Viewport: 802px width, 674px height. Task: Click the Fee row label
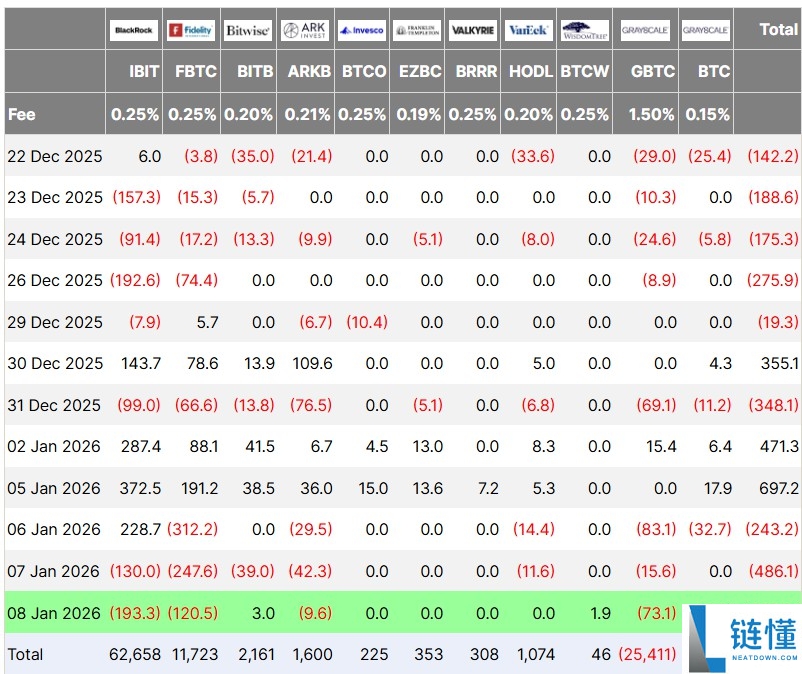(x=21, y=114)
